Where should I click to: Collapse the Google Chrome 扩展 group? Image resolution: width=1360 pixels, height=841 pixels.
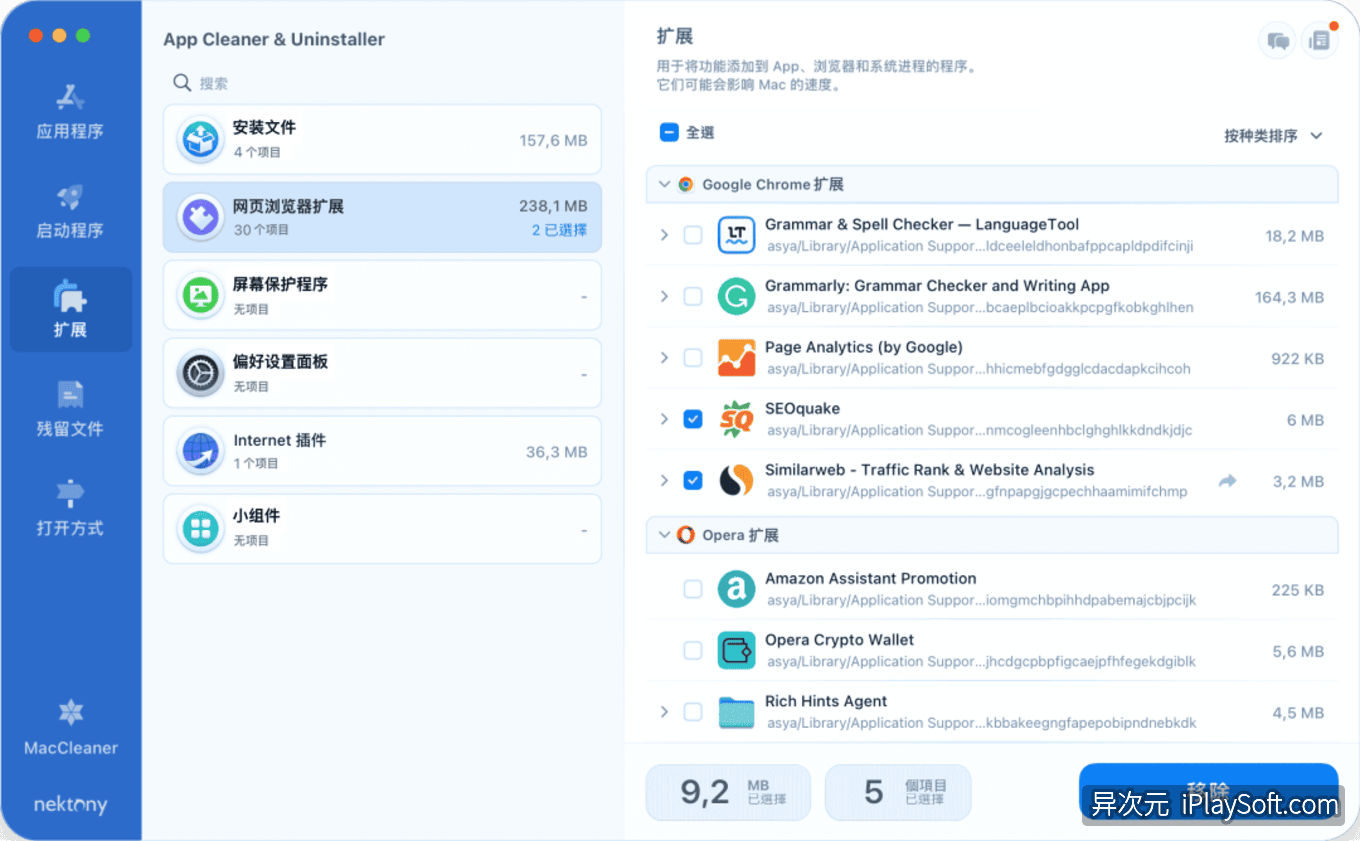pyautogui.click(x=664, y=184)
